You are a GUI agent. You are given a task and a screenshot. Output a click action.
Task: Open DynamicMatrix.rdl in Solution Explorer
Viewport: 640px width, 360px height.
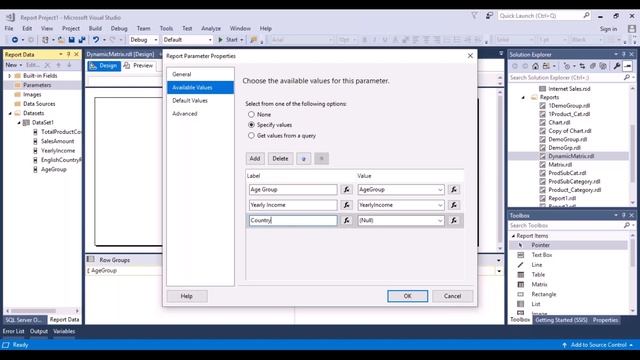point(571,156)
